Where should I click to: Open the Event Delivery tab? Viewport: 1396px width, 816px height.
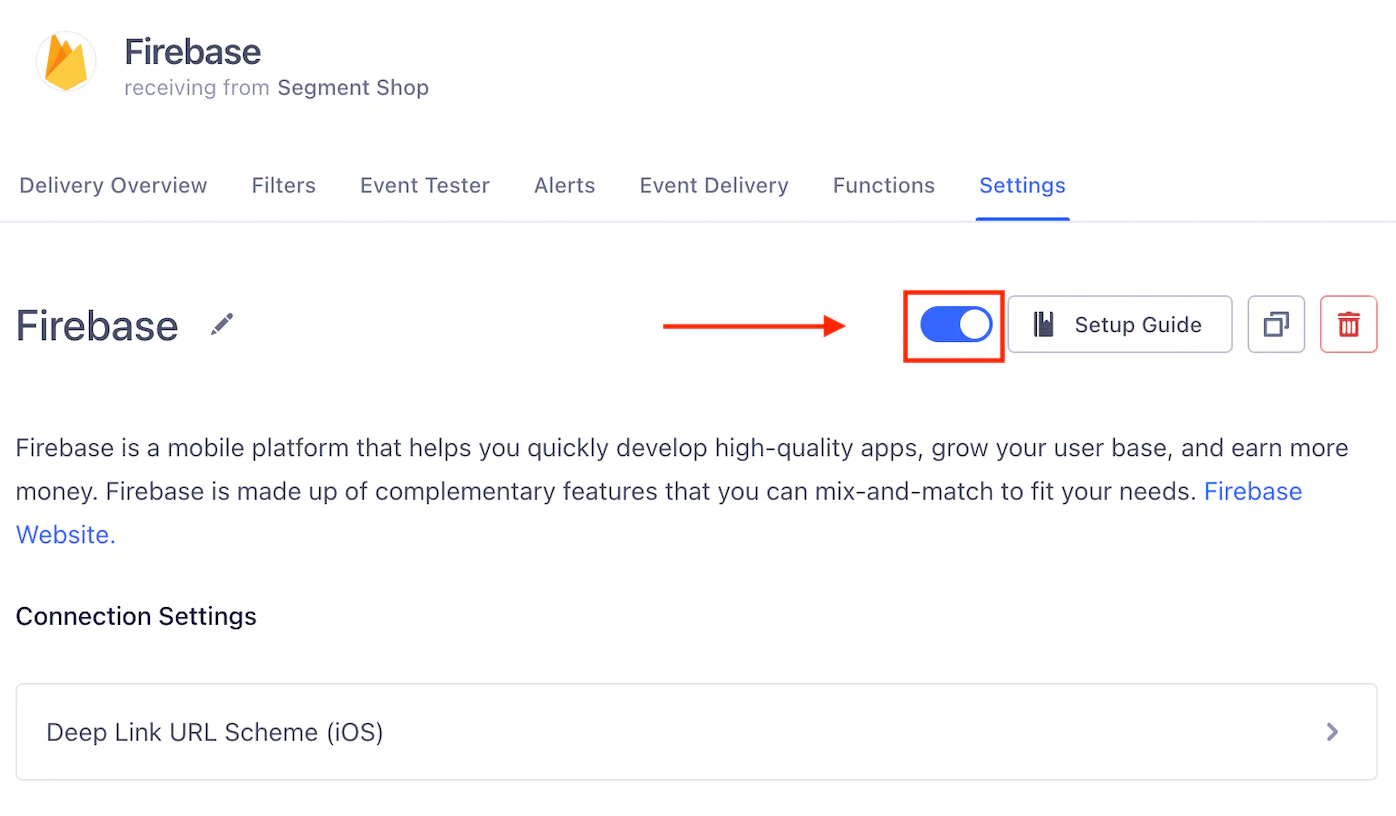coord(714,185)
